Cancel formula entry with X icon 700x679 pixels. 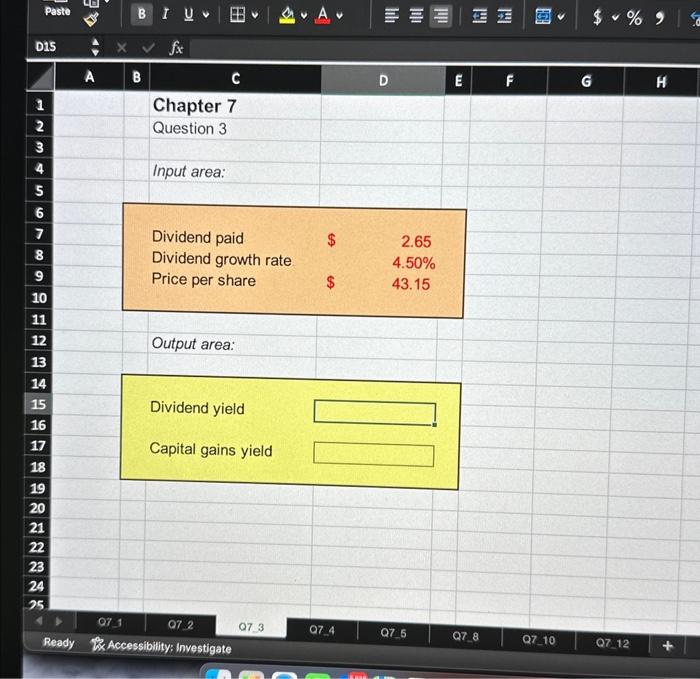coord(121,47)
